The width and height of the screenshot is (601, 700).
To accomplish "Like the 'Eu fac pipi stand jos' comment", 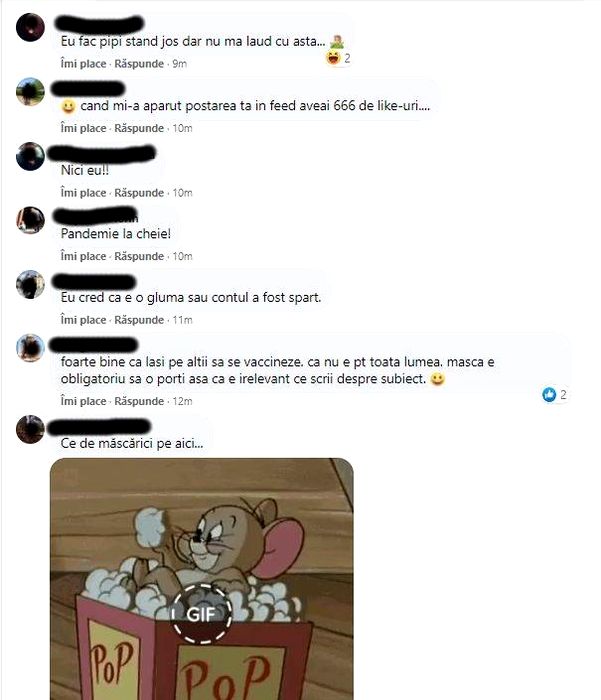I will click(83, 64).
